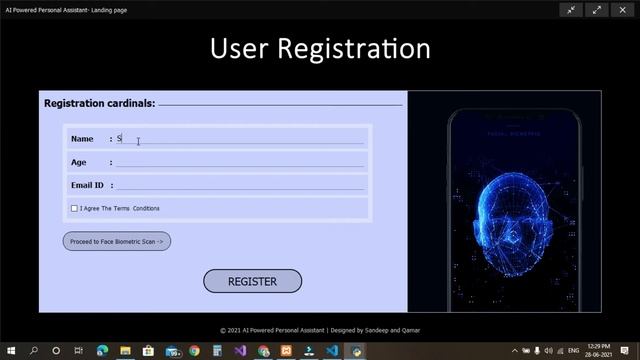Launch the first Google Chrome taskbar icon
Screen dimensions: 640x360
[x=195, y=351]
